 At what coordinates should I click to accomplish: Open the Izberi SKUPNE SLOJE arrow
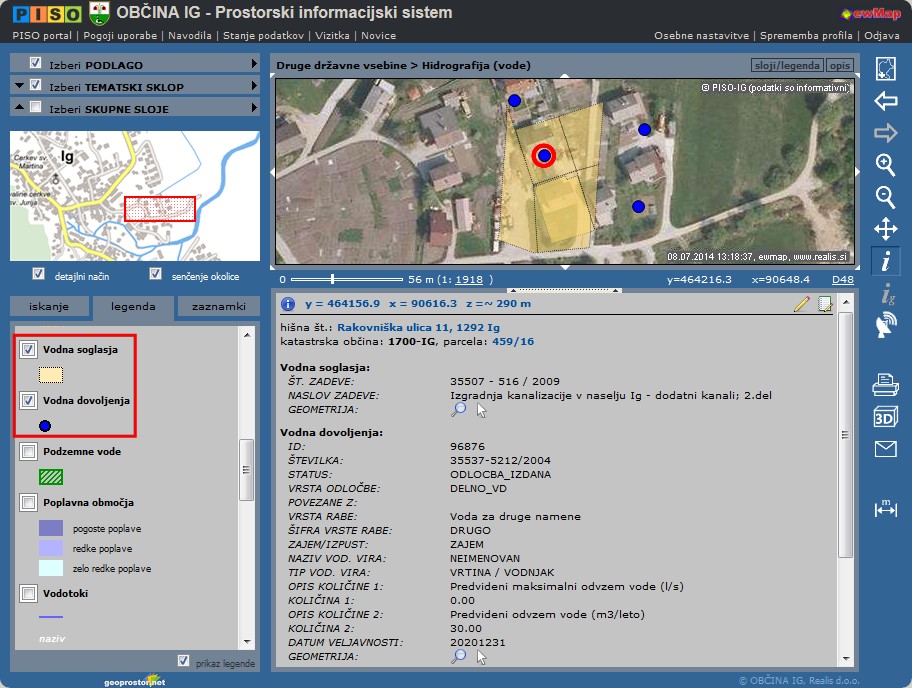point(255,108)
